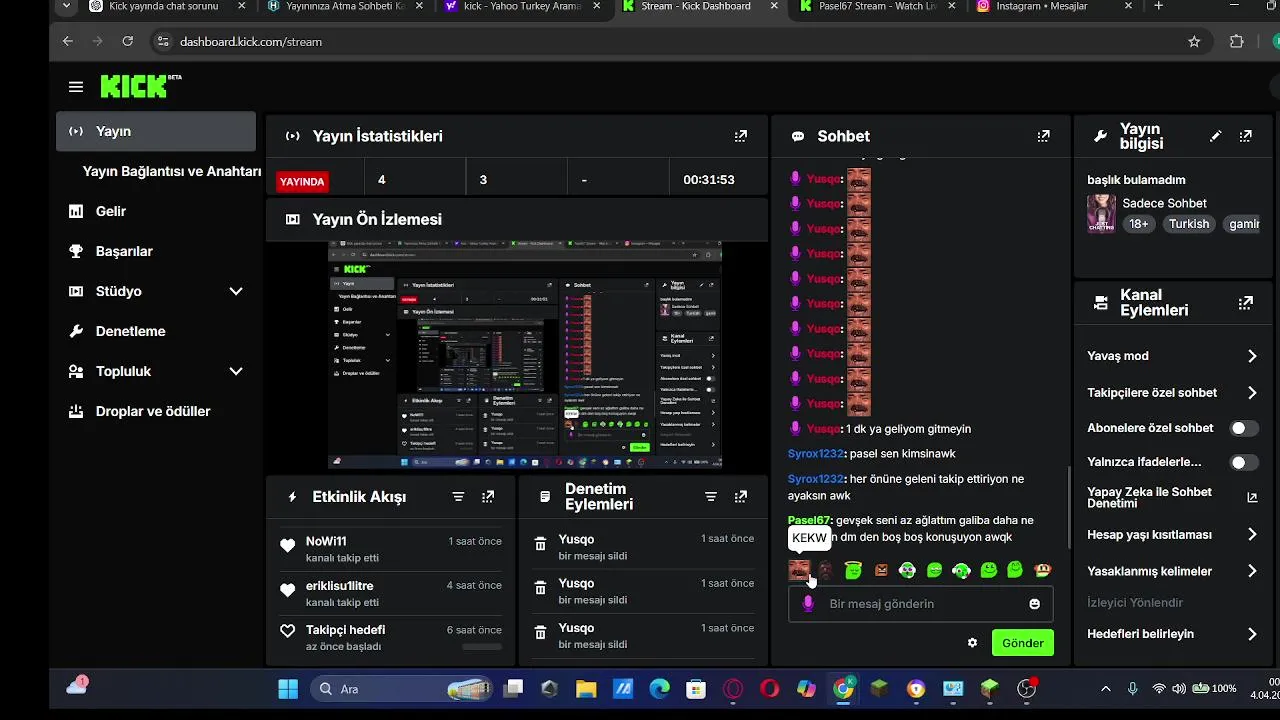Click the Takipçi hedefi progress bar
Screen dimensions: 1280x720
(482, 647)
